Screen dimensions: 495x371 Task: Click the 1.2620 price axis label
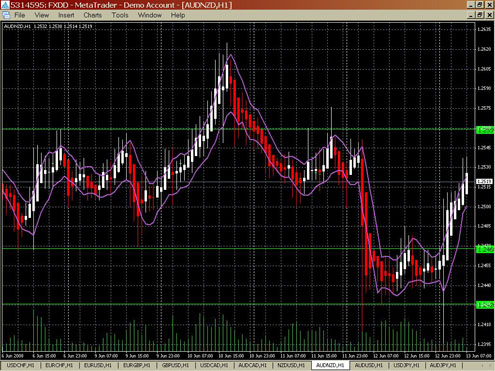click(484, 49)
